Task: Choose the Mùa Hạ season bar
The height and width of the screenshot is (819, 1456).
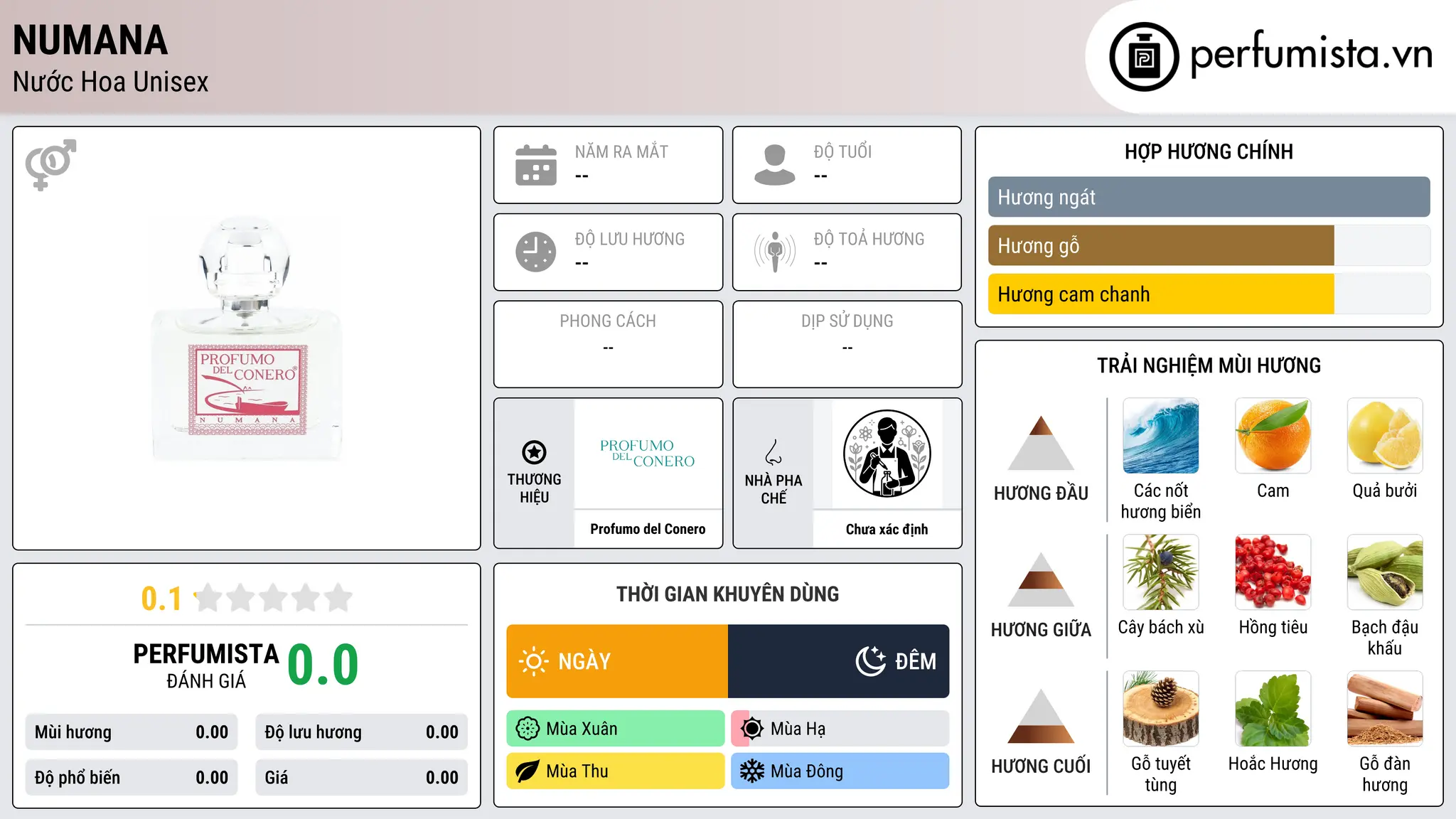Action: (840, 729)
